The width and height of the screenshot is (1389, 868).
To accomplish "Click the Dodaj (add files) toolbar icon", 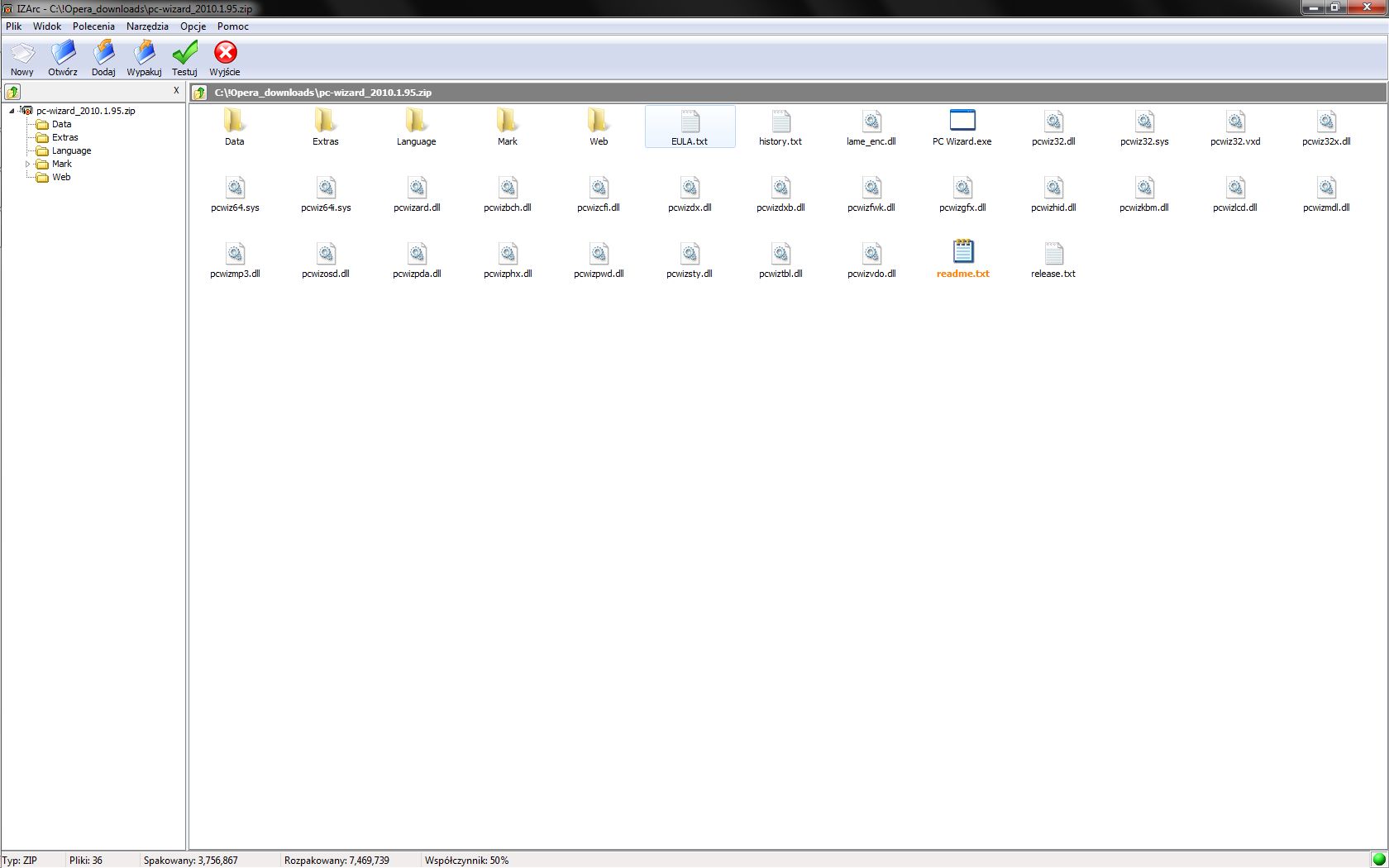I will point(103,53).
